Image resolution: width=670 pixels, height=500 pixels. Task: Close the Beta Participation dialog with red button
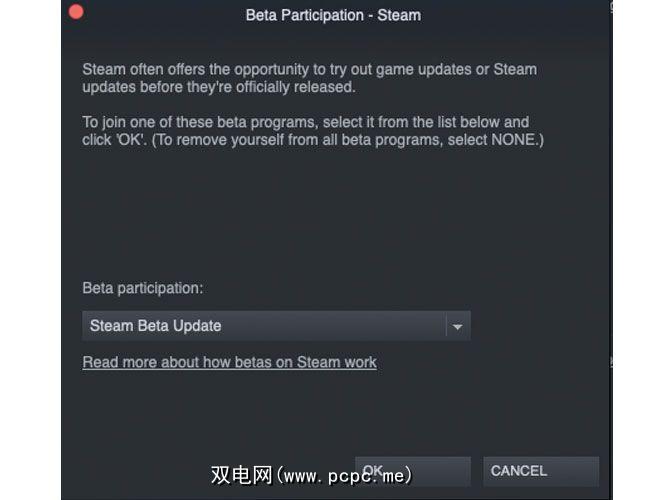pos(75,14)
